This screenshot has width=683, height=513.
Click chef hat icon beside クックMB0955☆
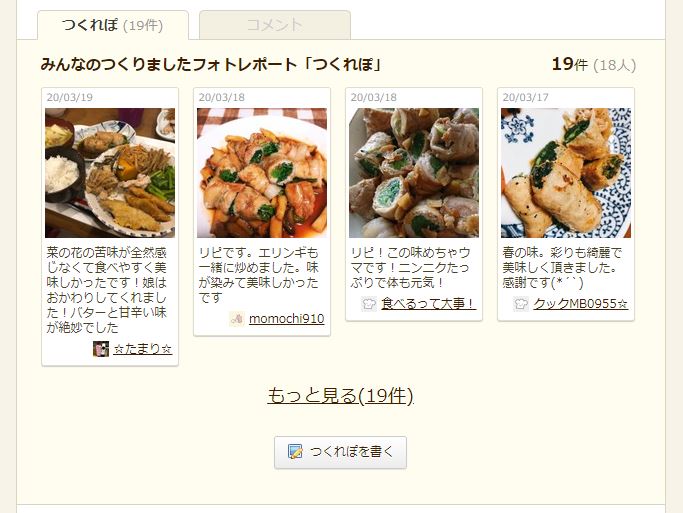click(x=521, y=304)
